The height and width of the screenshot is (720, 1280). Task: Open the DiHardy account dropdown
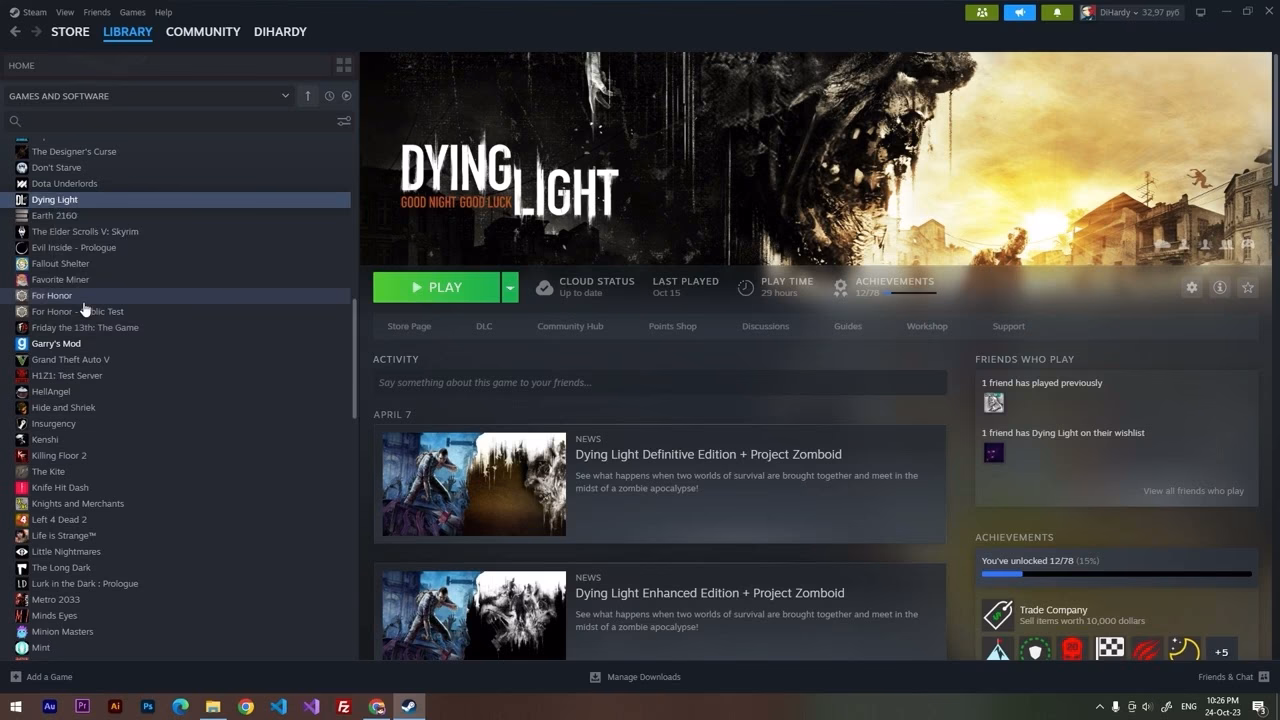(x=1130, y=12)
